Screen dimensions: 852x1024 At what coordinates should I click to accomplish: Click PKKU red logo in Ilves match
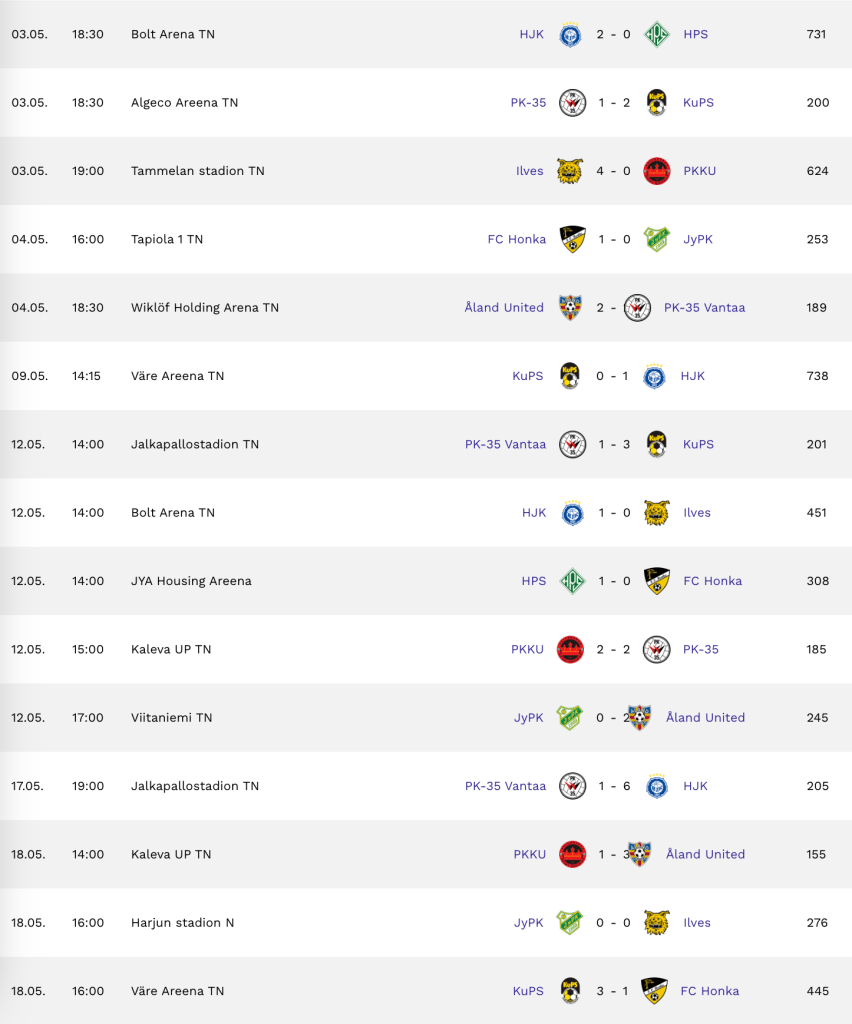[x=657, y=171]
